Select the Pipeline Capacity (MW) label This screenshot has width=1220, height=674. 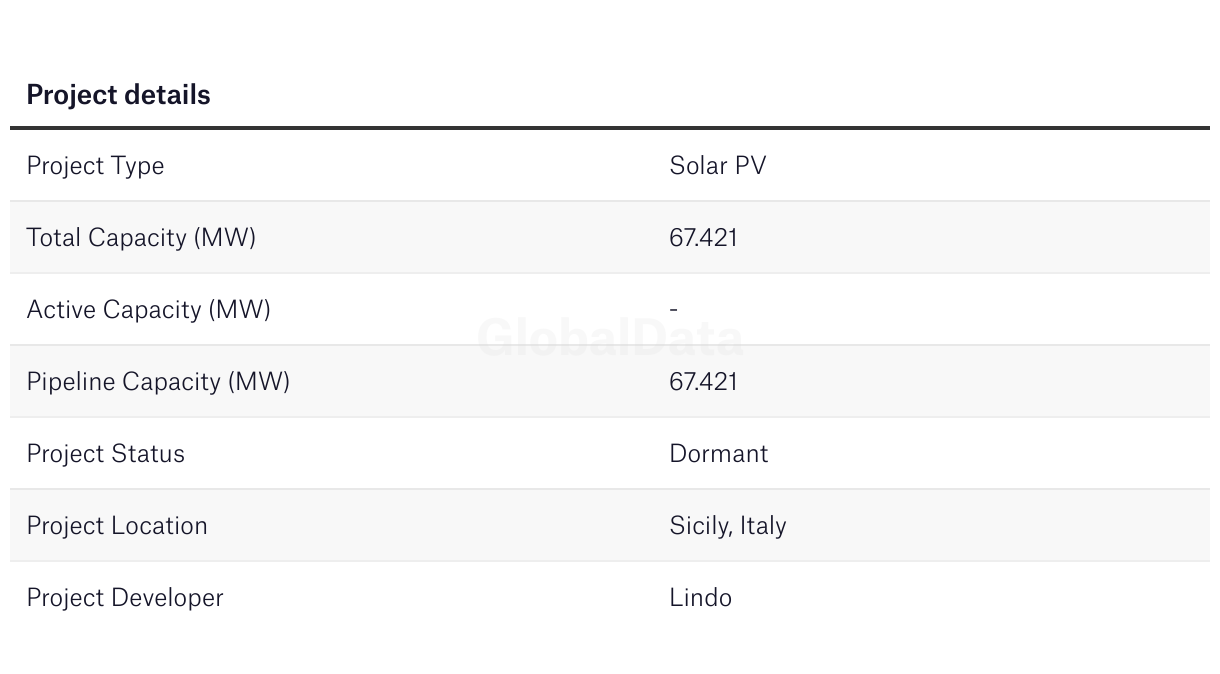pos(158,382)
